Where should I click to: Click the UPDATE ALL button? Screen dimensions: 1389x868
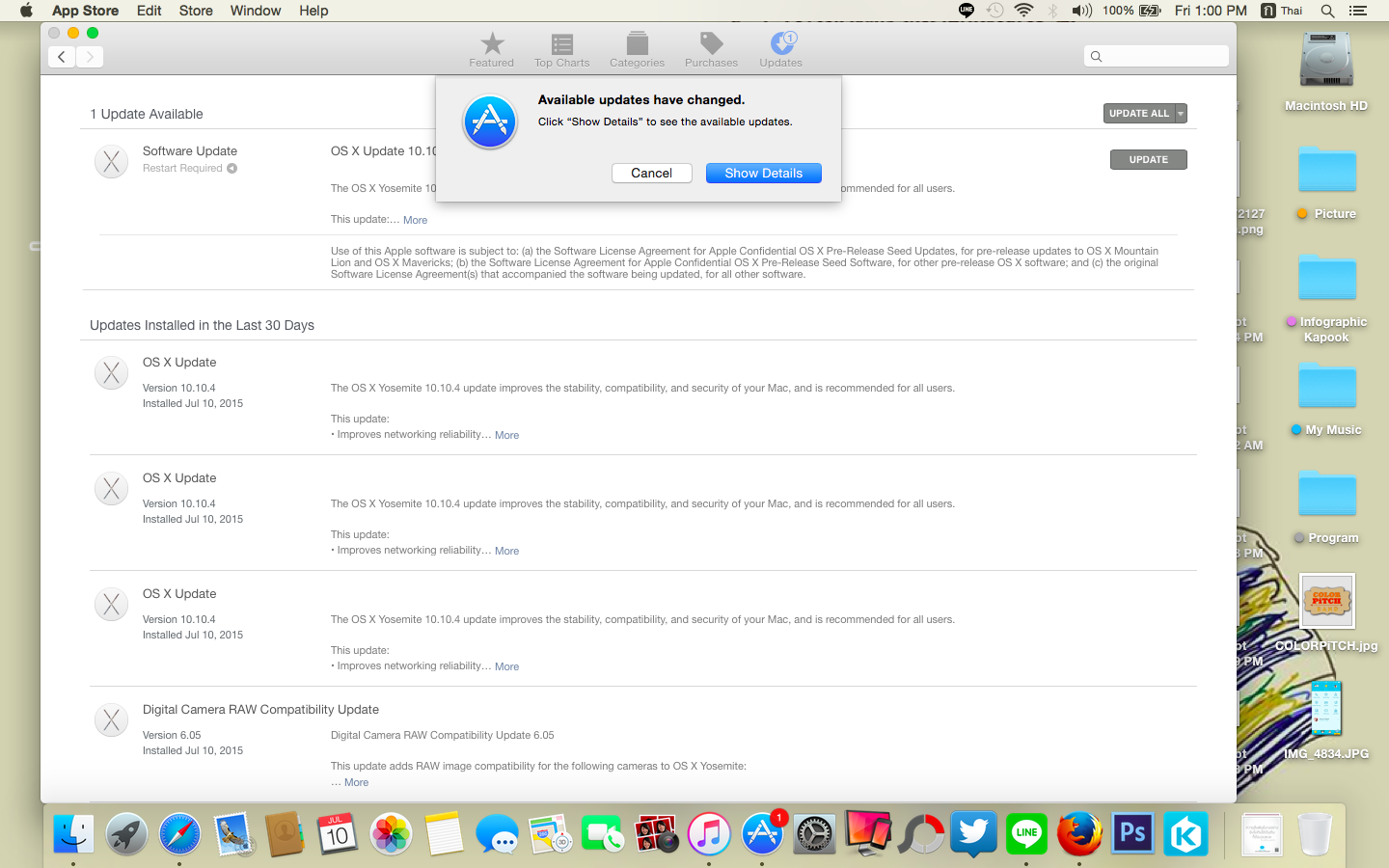tap(1139, 114)
